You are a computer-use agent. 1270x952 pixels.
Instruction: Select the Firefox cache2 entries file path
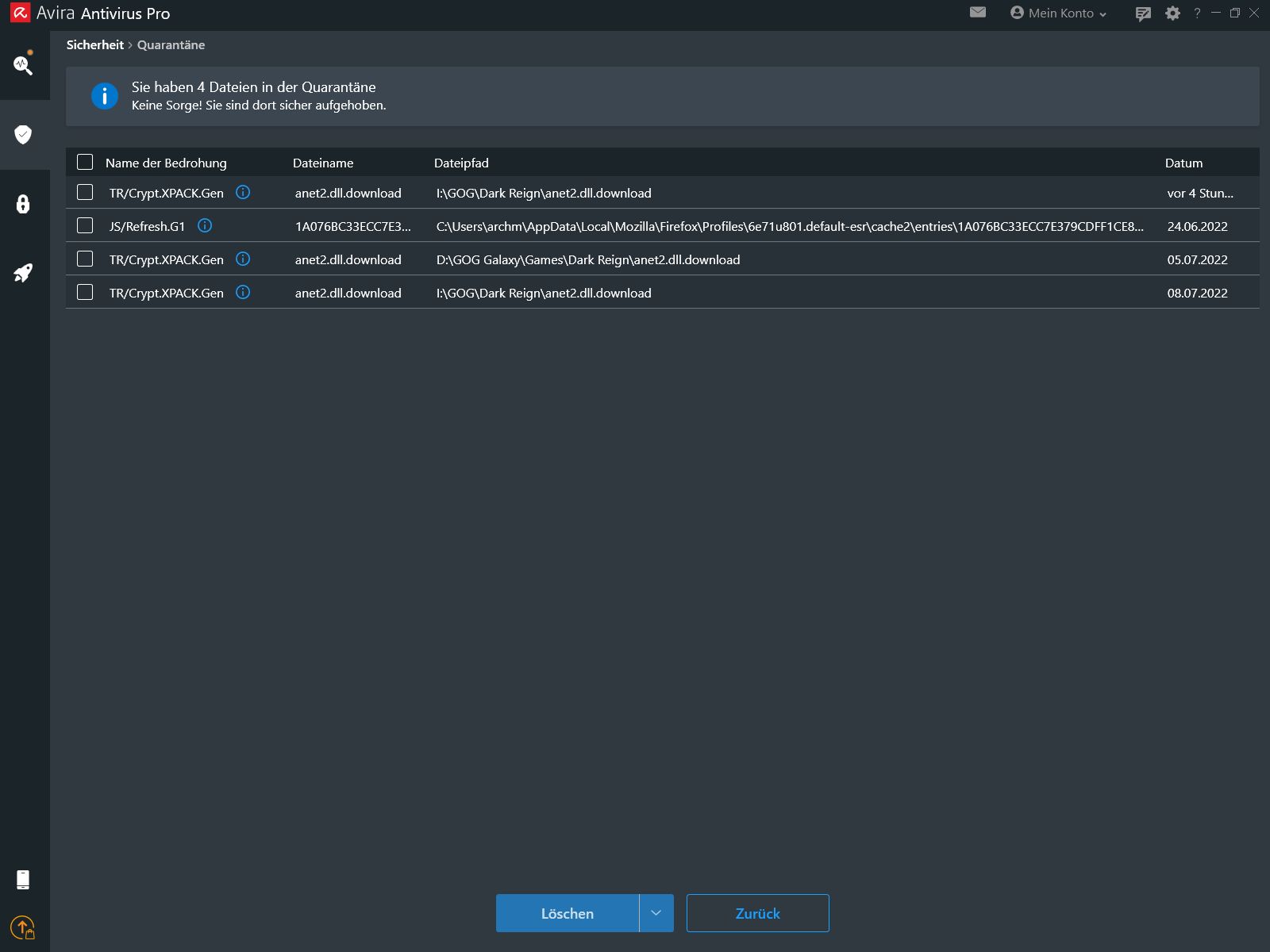tap(790, 226)
